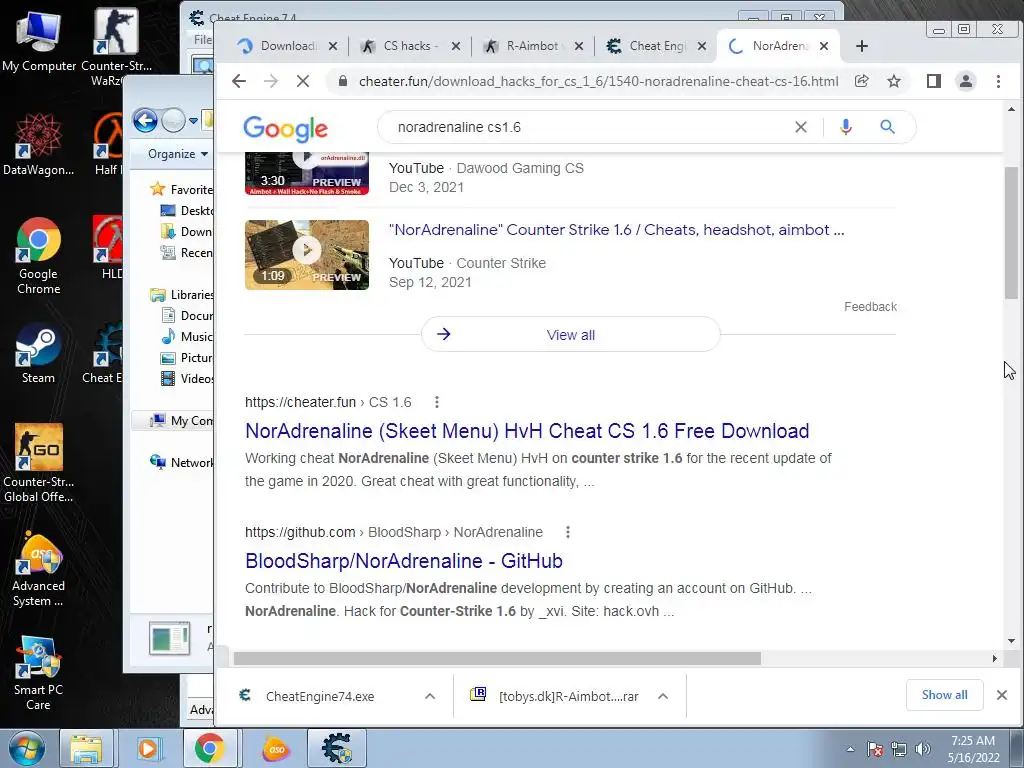Clear the Google search box
This screenshot has height=768, width=1024.
[801, 127]
